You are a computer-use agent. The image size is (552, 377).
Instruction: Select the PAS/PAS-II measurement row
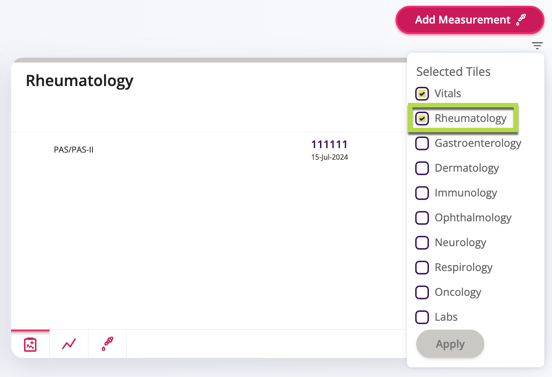pos(209,150)
